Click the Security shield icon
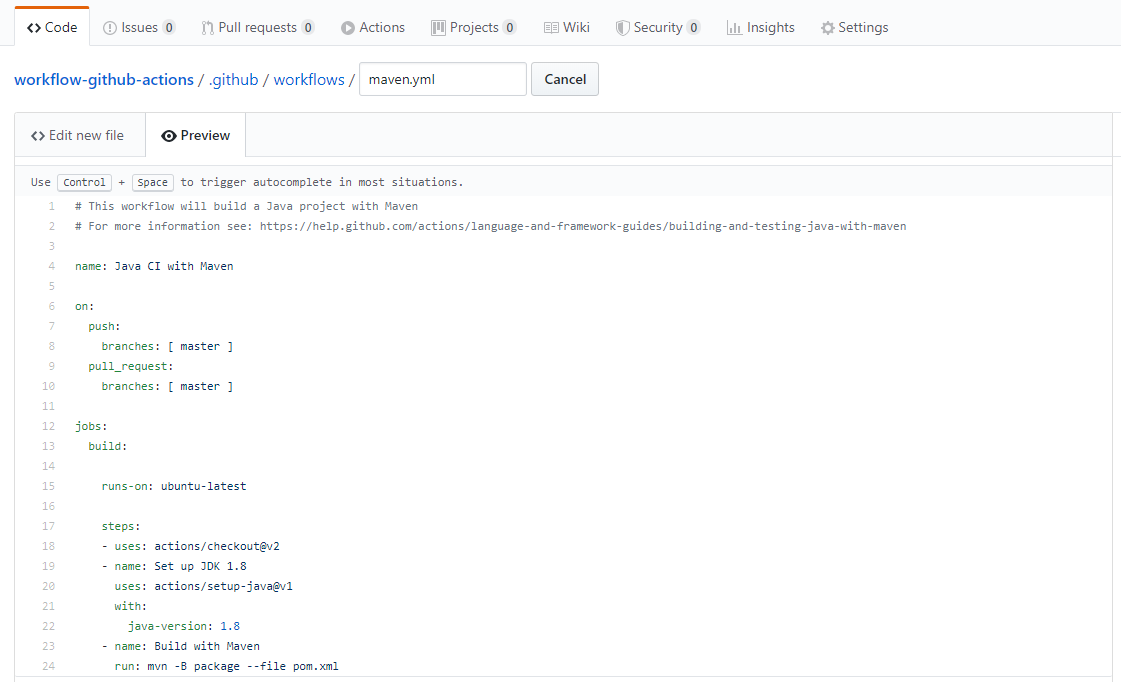 tap(622, 28)
